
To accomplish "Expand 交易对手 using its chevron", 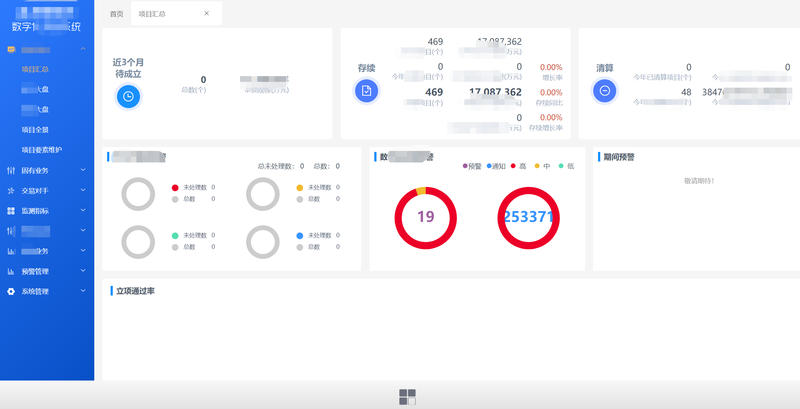I will coord(83,190).
